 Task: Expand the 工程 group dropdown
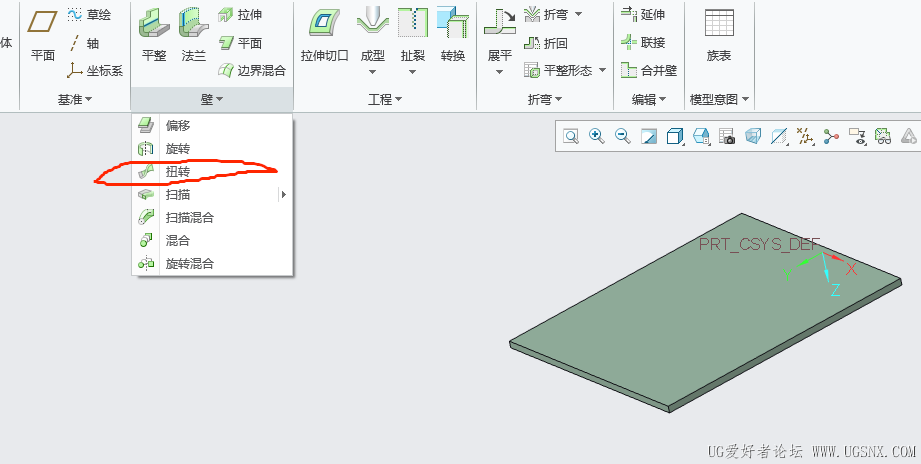pos(385,100)
